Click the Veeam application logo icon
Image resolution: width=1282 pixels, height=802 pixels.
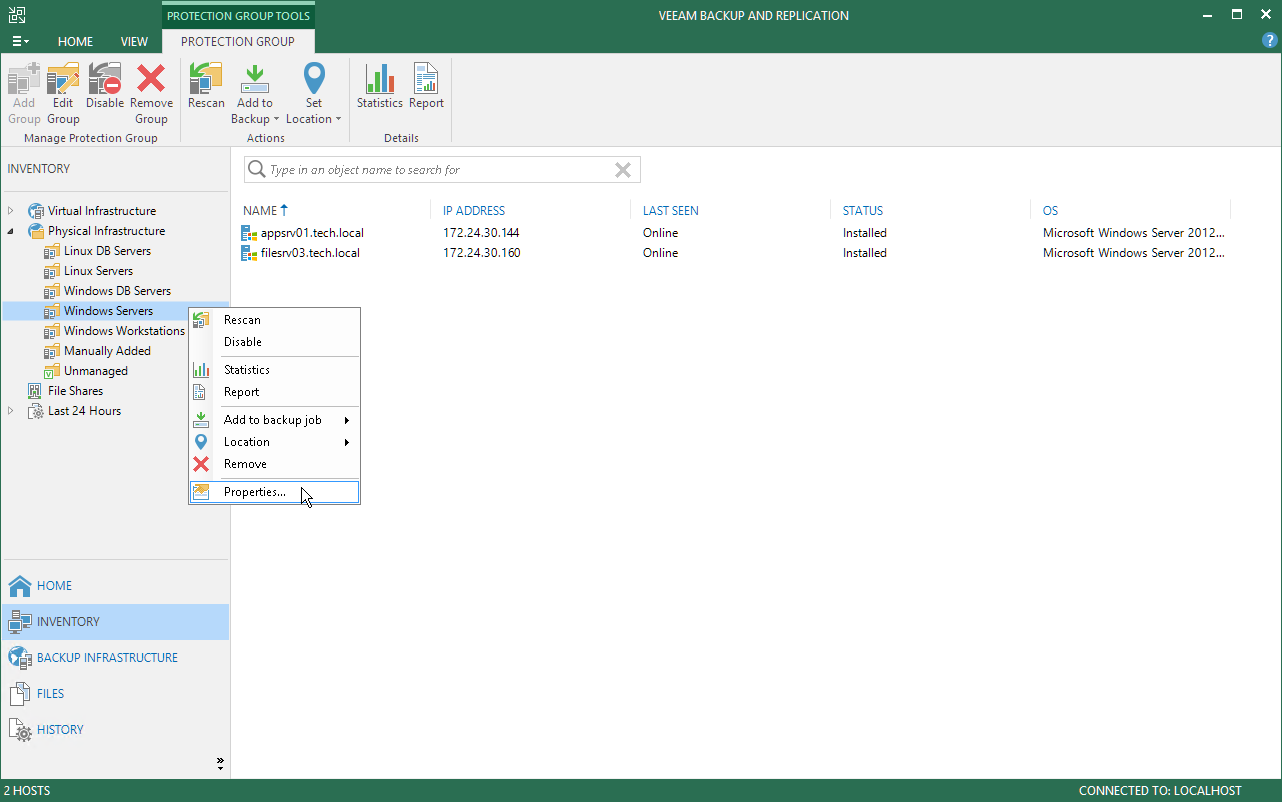[x=18, y=15]
